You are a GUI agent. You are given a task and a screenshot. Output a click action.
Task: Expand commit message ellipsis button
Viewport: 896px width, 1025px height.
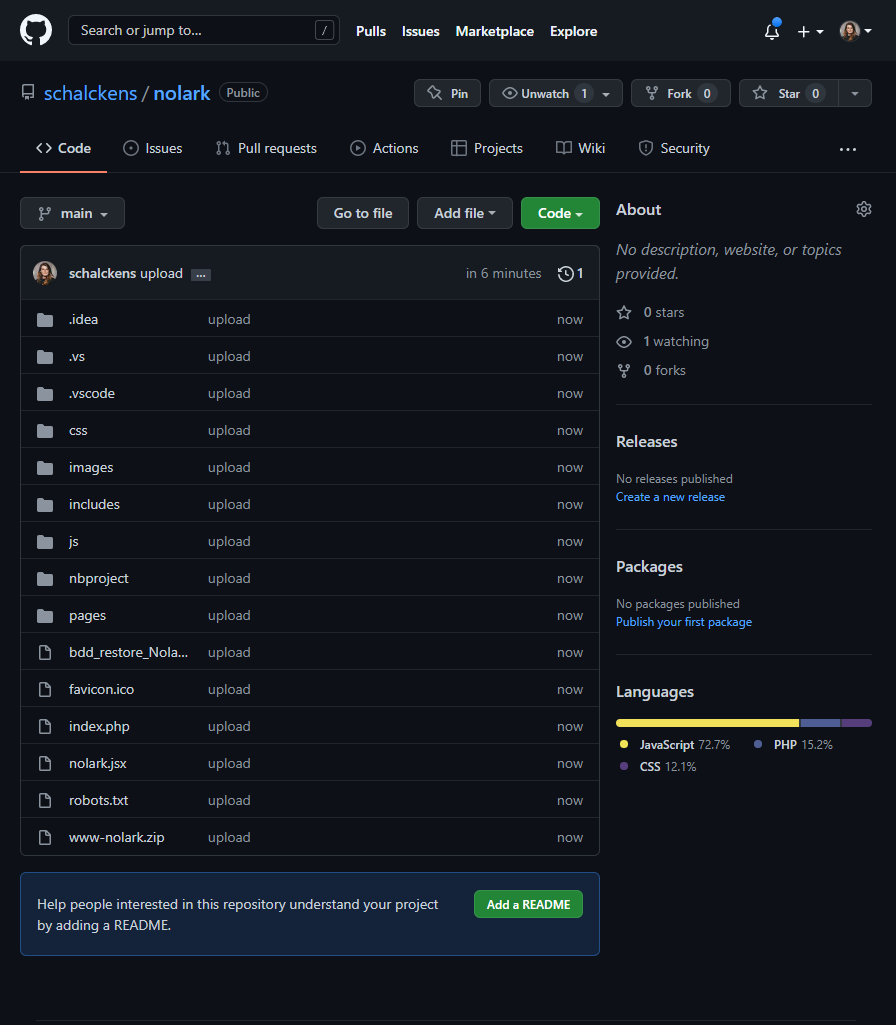point(201,275)
